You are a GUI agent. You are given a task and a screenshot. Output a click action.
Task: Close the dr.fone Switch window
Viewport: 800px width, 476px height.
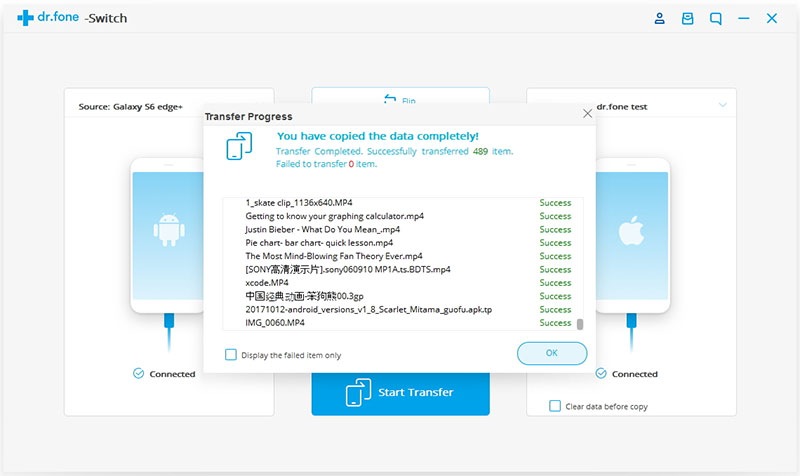pyautogui.click(x=771, y=19)
